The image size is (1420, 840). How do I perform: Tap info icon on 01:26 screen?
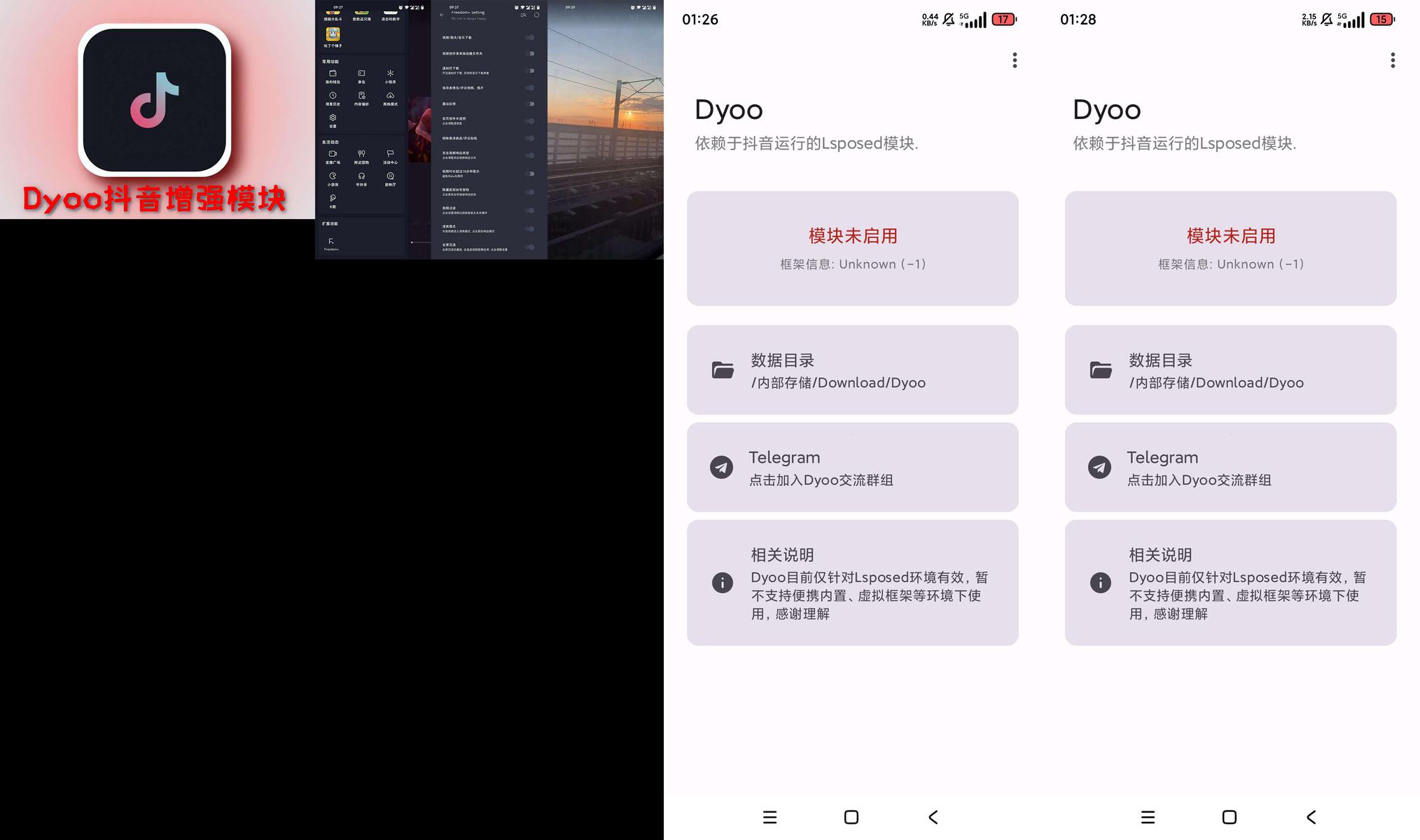tap(722, 582)
